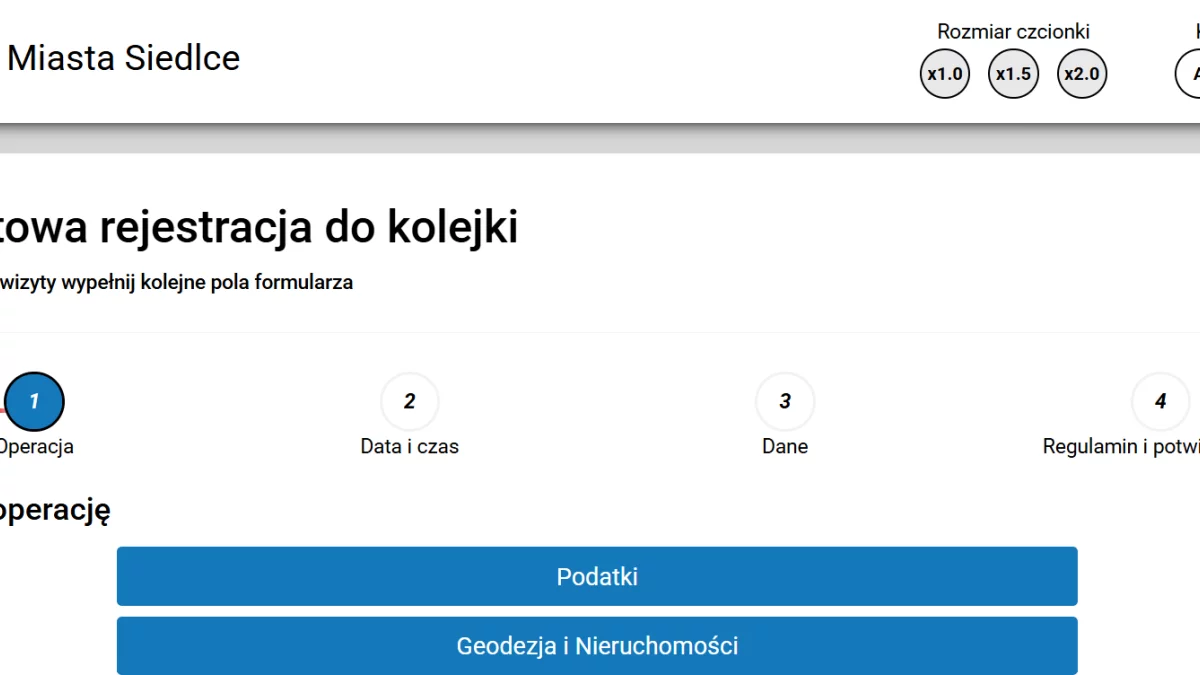Image resolution: width=1200 pixels, height=675 pixels.
Task: Choose the x1.5 font size option
Action: tap(1013, 74)
